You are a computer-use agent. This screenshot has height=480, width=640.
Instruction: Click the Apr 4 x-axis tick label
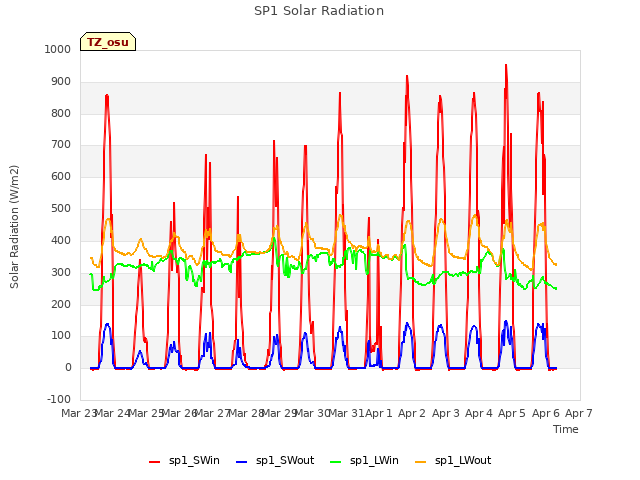[479, 413]
